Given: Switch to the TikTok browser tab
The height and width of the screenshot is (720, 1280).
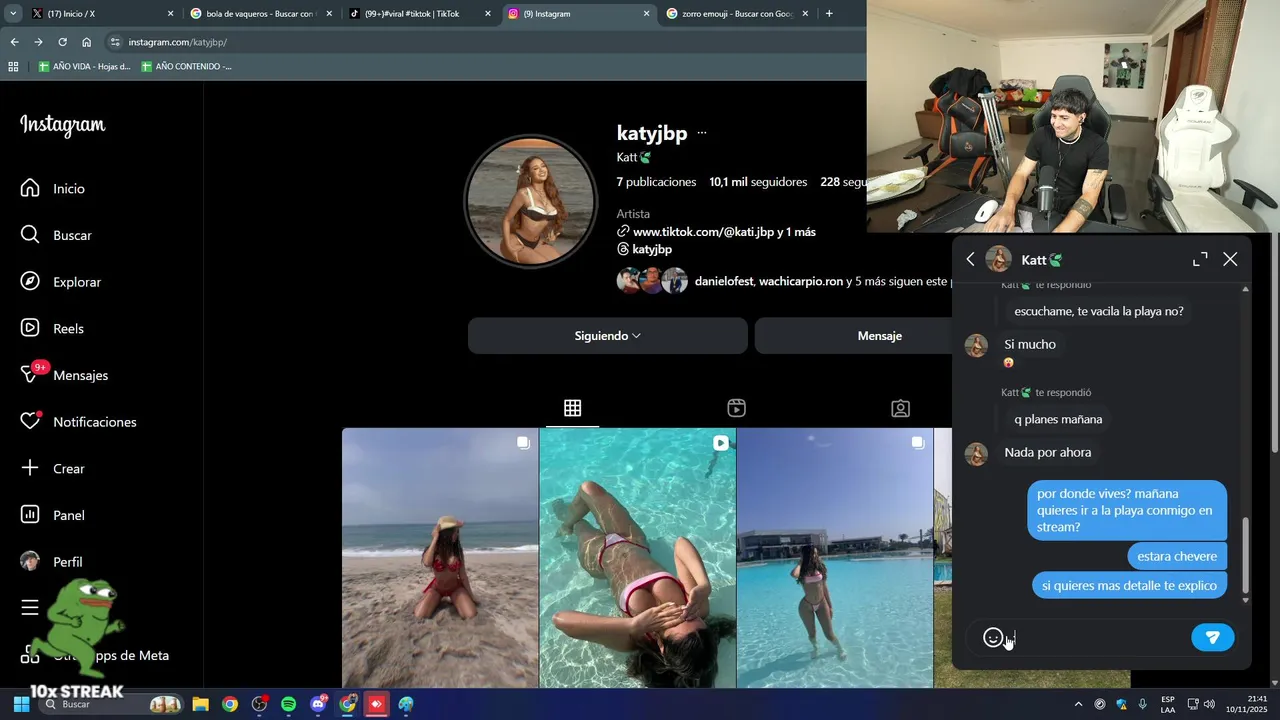Looking at the screenshot, I should pos(420,14).
